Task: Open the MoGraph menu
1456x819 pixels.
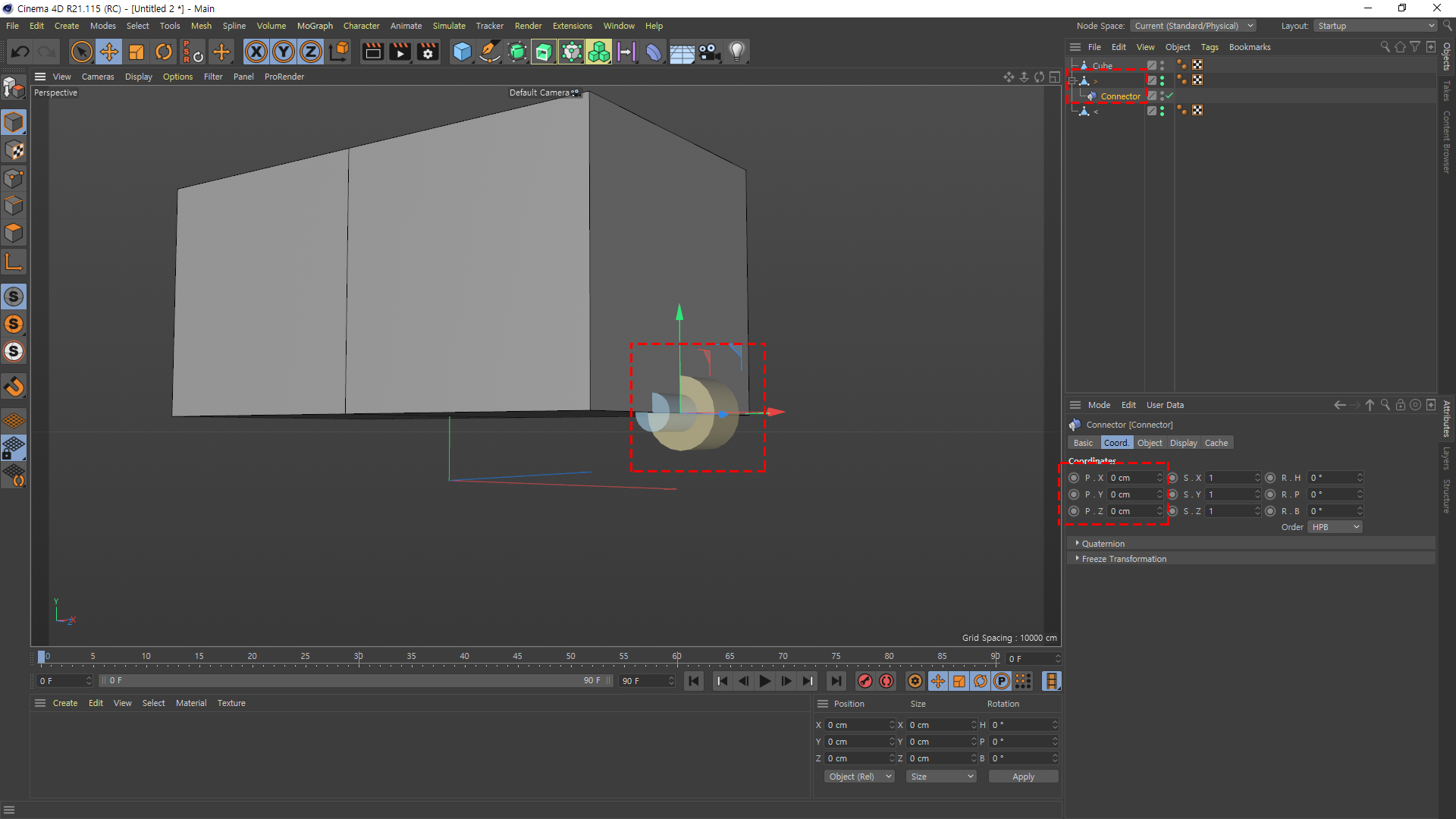Action: click(315, 26)
